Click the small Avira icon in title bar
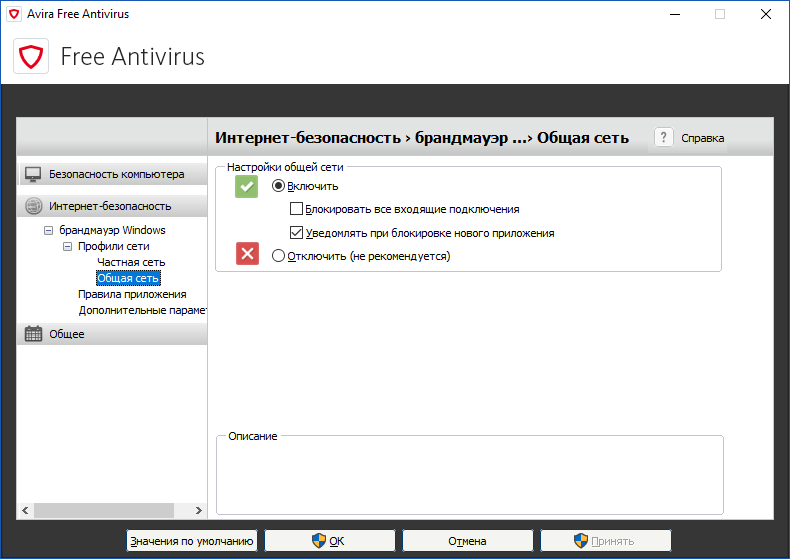This screenshot has height=559, width=790. [14, 14]
